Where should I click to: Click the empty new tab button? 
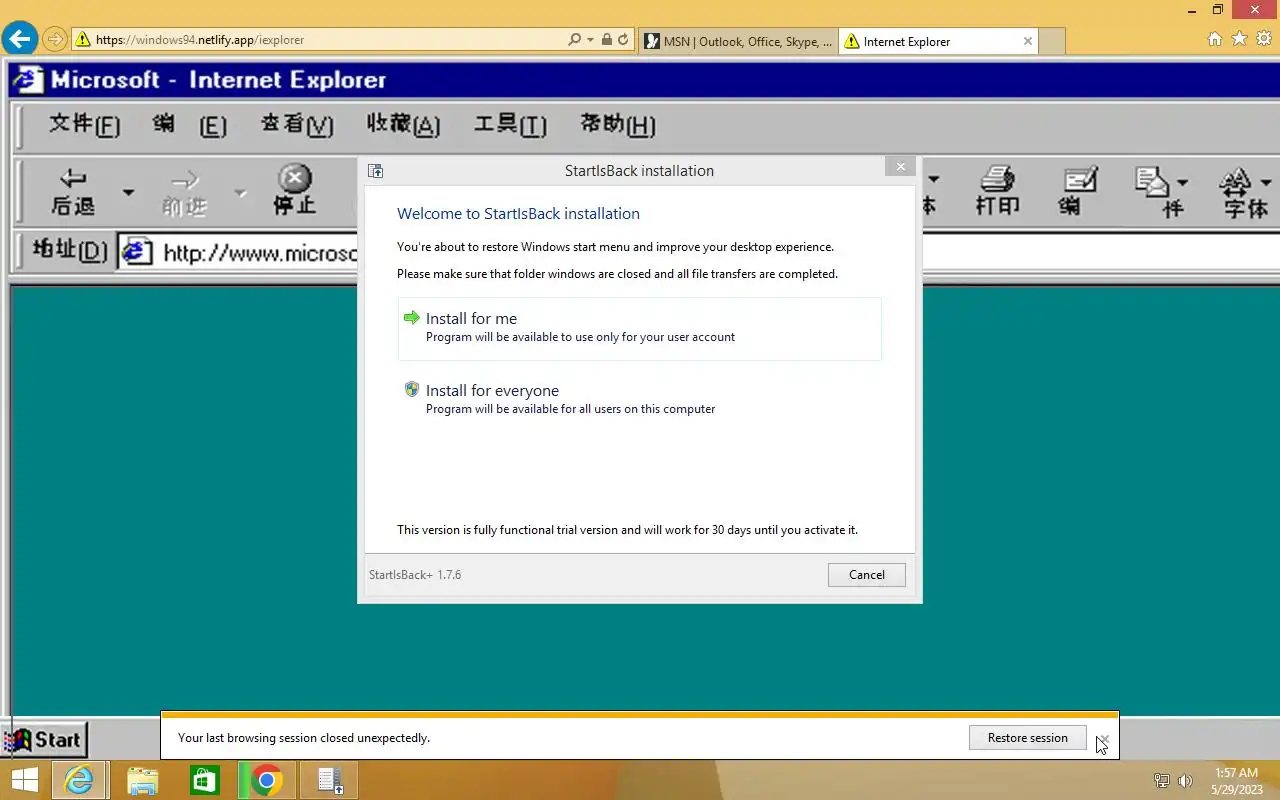(1052, 41)
